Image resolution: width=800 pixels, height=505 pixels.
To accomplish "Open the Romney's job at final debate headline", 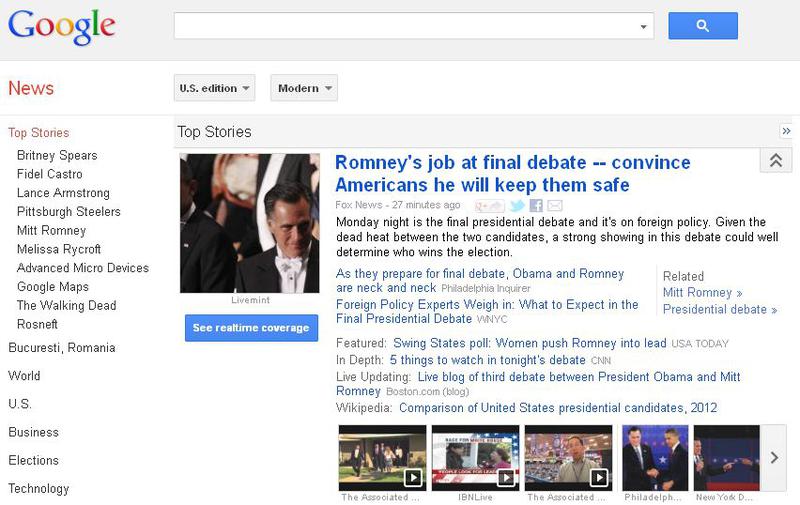I will pyautogui.click(x=512, y=173).
